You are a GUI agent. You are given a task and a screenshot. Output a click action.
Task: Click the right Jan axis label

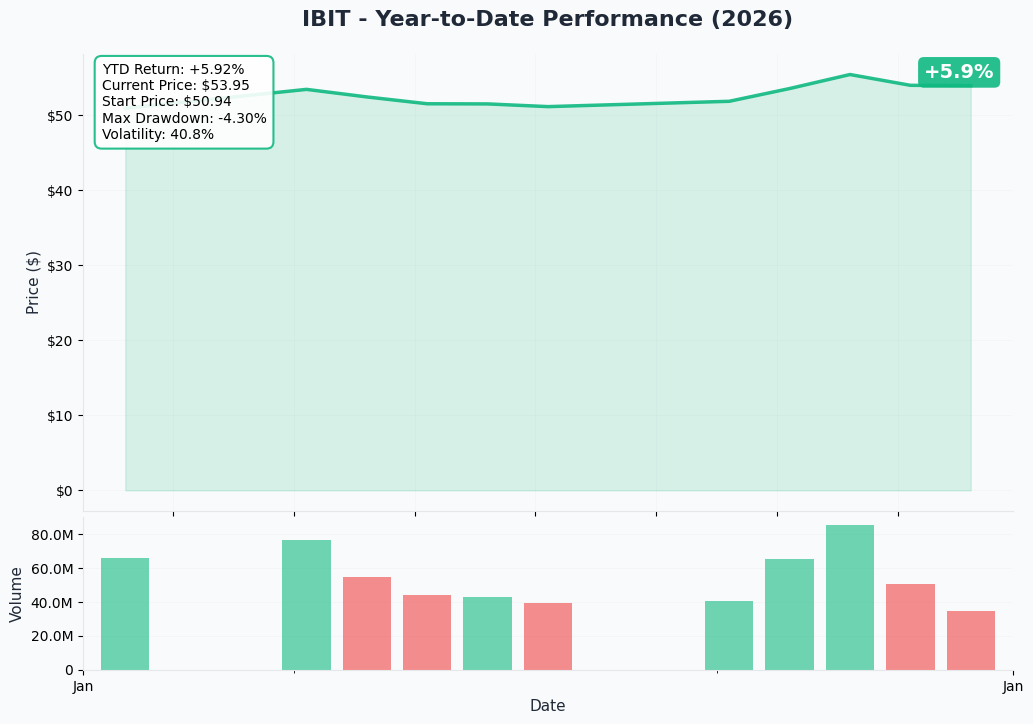pyautogui.click(x=1013, y=687)
